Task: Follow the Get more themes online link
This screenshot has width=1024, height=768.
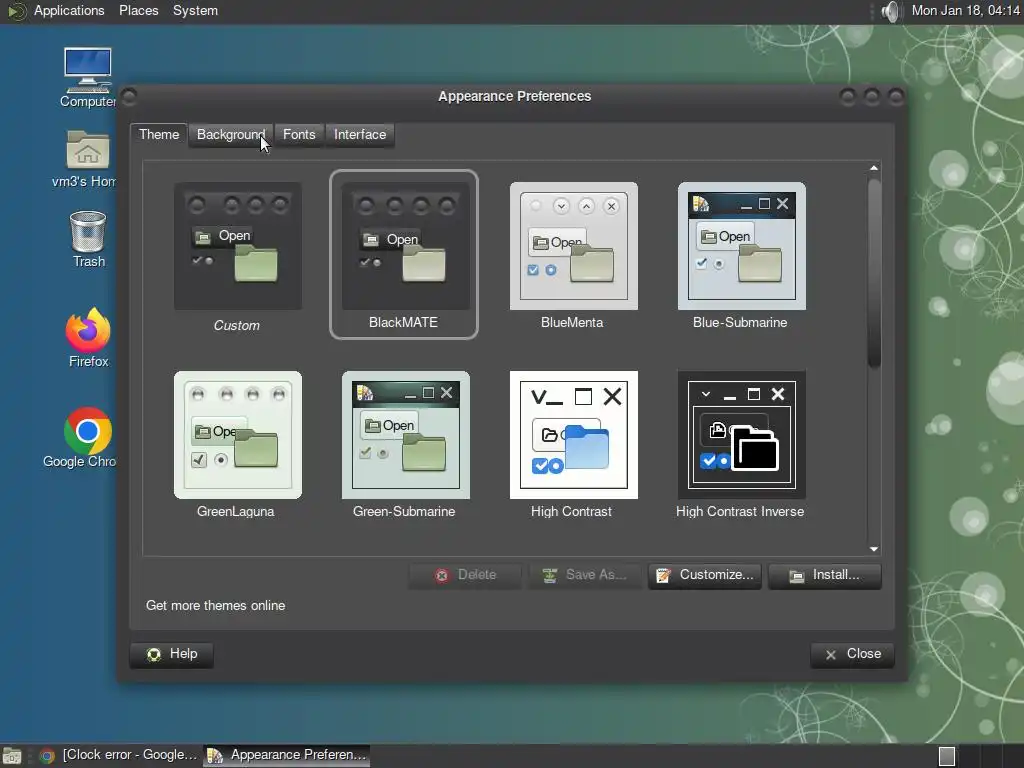Action: click(x=216, y=605)
